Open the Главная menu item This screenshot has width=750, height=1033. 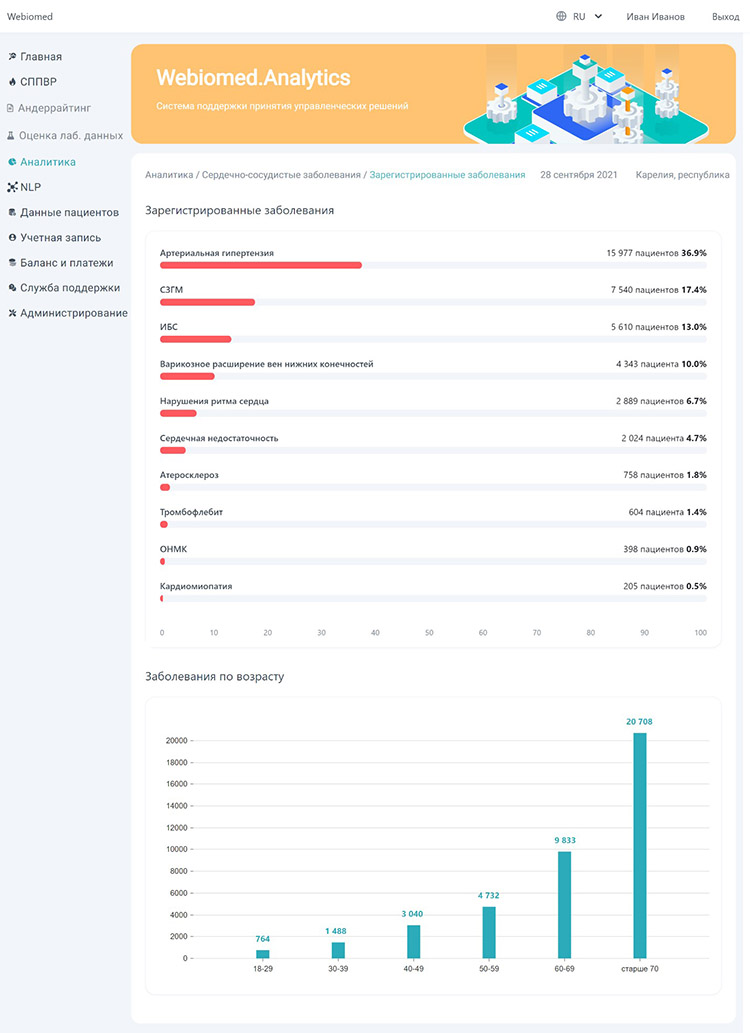(41, 57)
